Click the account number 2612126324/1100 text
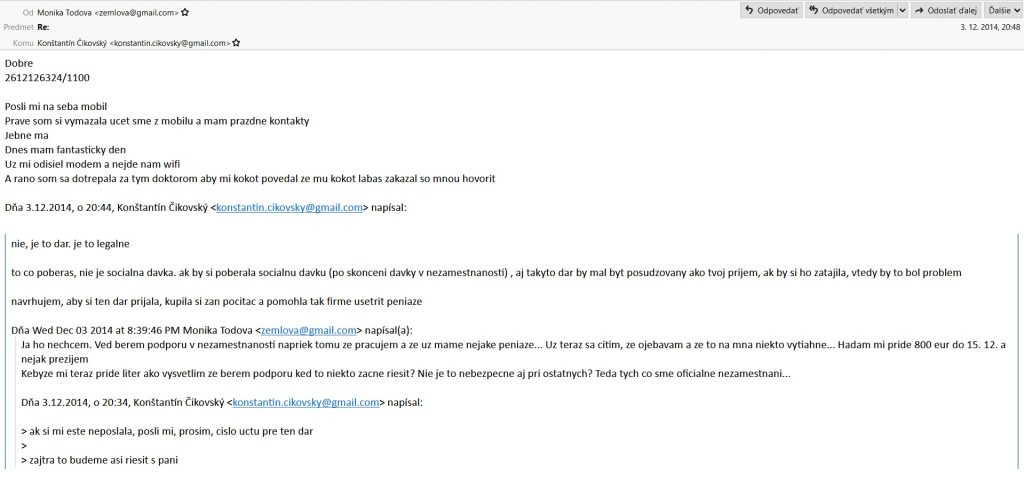Screen dimensions: 1024x479 click(x=47, y=77)
